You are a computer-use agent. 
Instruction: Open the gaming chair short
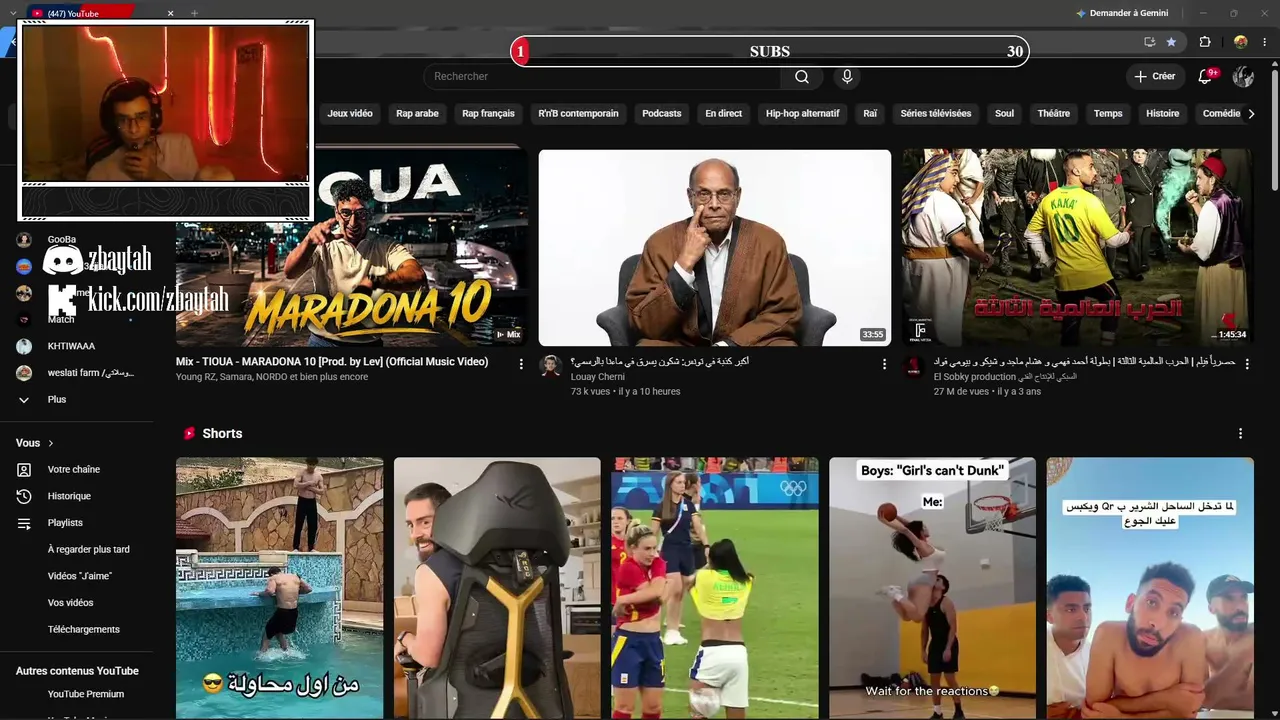pyautogui.click(x=497, y=588)
